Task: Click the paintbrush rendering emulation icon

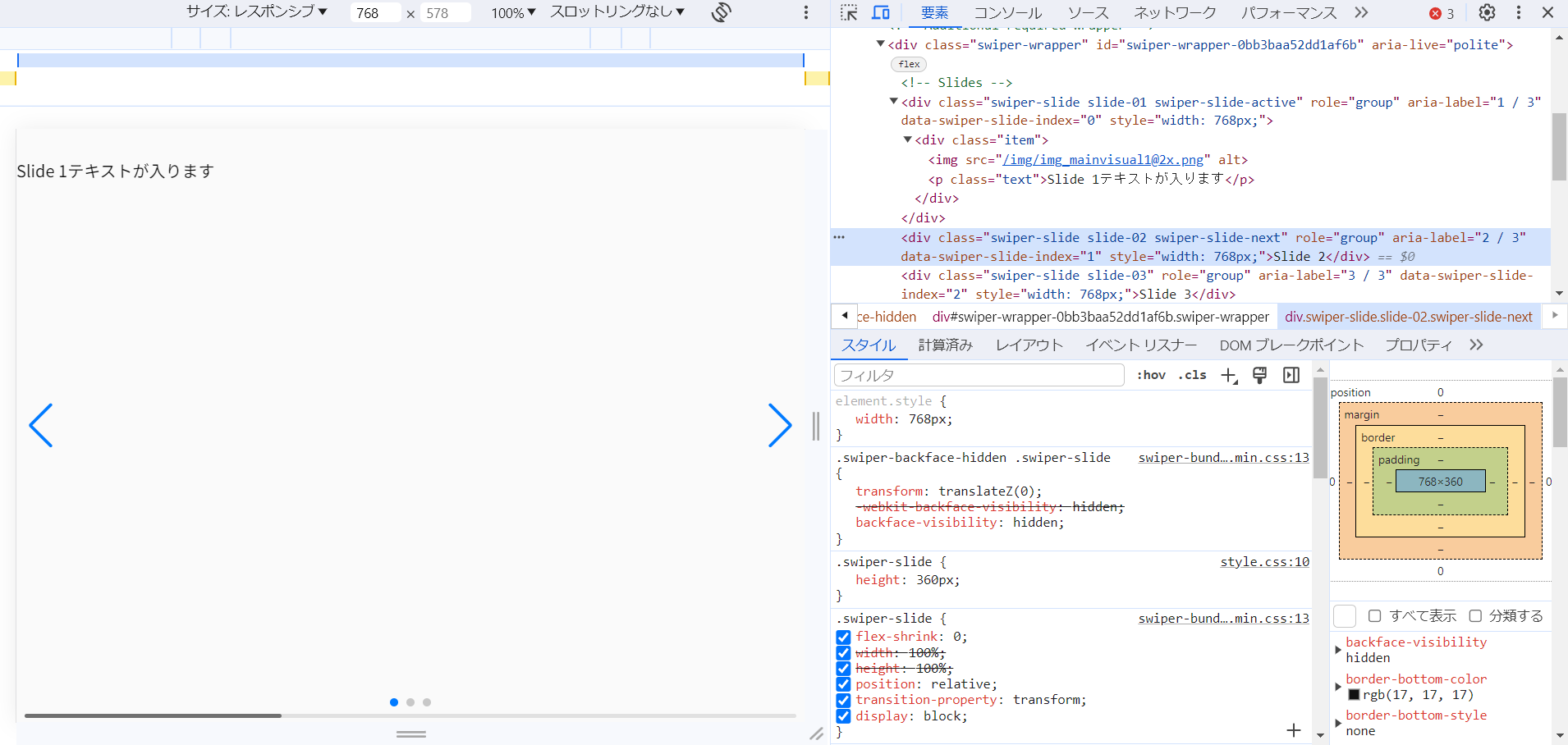Action: point(1259,375)
